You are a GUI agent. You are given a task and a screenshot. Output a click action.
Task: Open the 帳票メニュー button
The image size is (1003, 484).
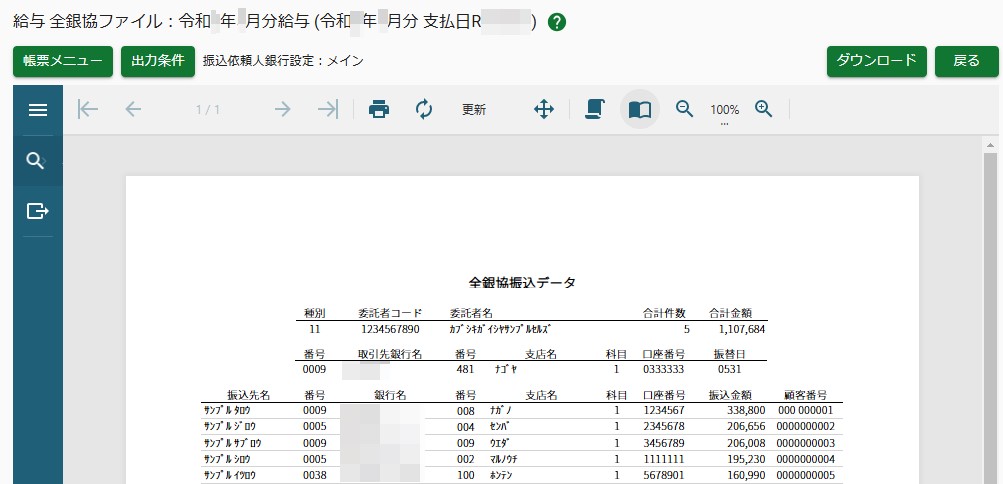[x=63, y=61]
